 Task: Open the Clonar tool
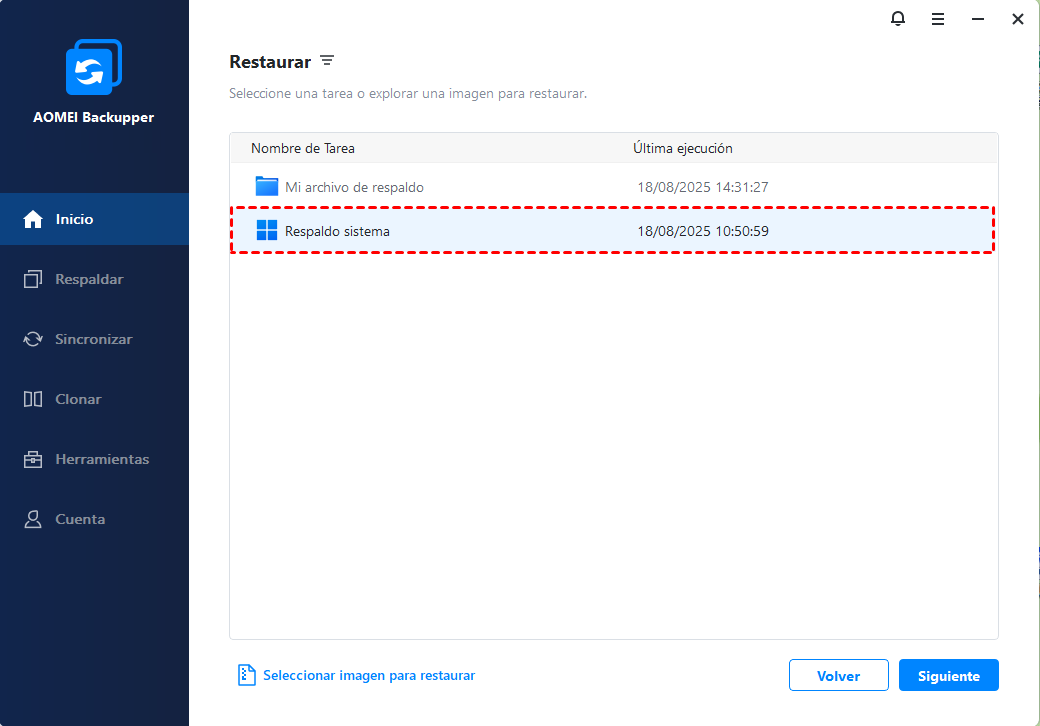click(75, 399)
